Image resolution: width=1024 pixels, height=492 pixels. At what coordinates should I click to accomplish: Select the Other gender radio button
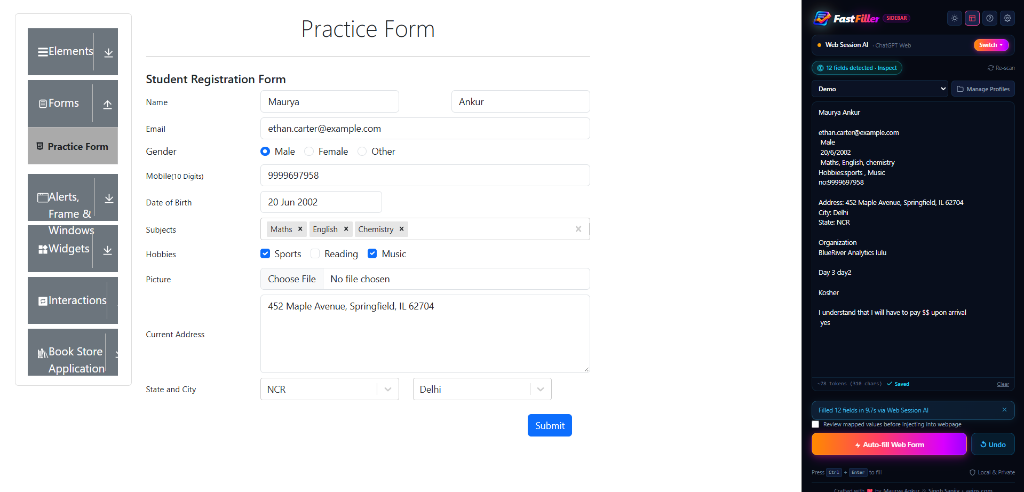(x=362, y=152)
